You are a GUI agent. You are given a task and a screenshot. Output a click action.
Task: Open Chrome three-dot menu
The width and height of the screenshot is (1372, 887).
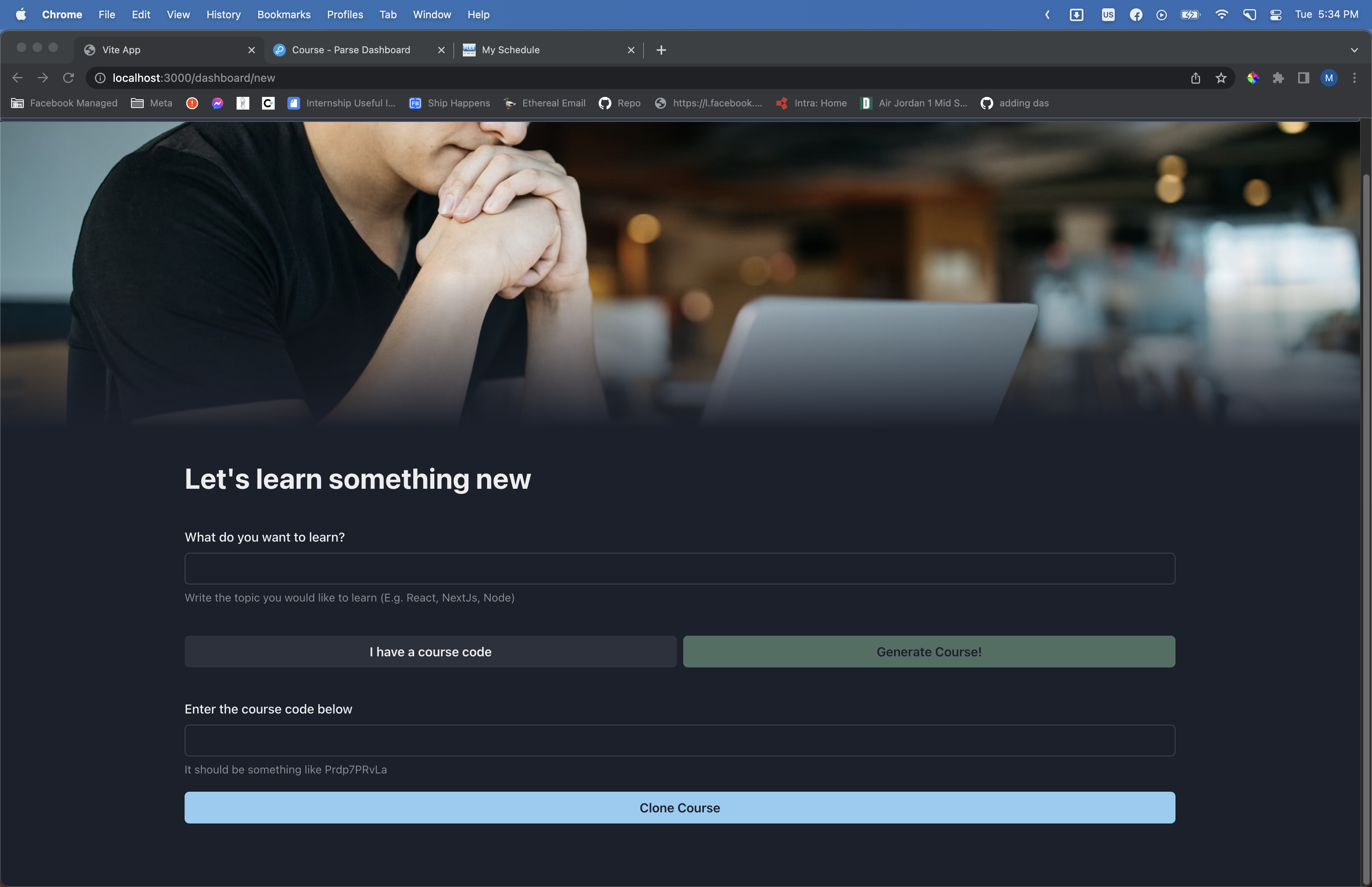click(x=1354, y=78)
